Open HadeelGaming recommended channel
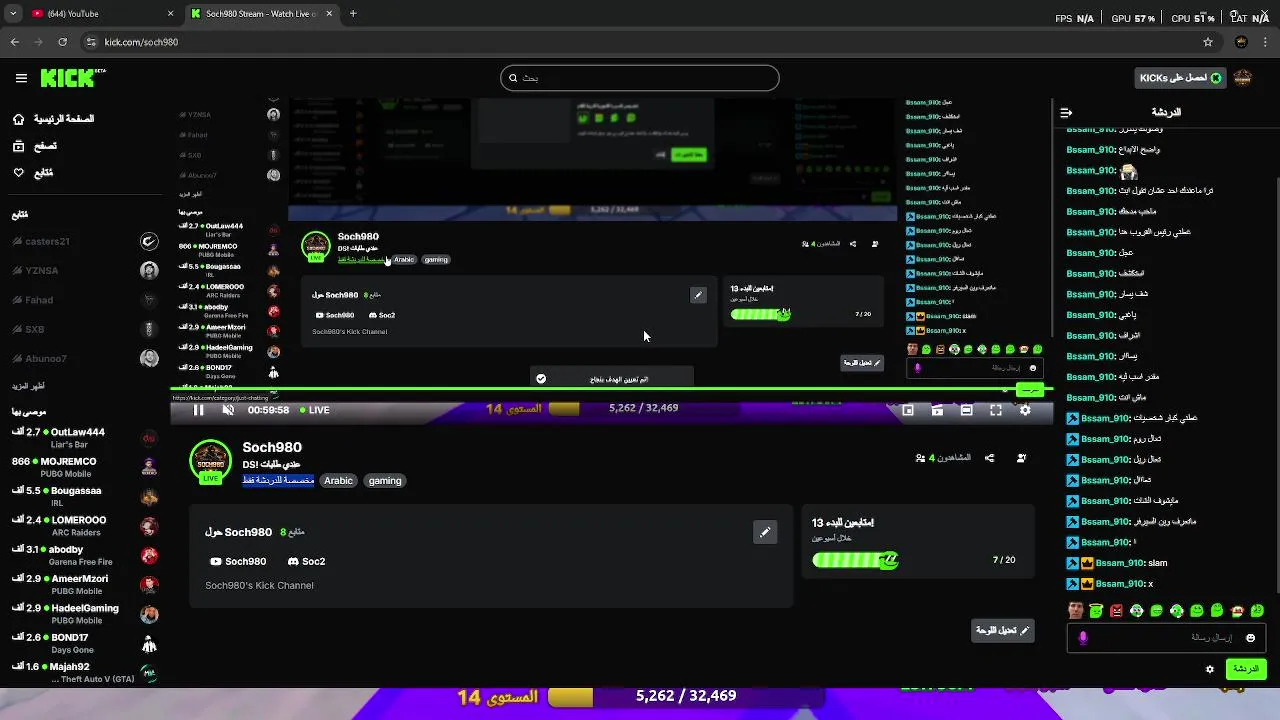Viewport: 1280px width, 720px height. [x=85, y=614]
